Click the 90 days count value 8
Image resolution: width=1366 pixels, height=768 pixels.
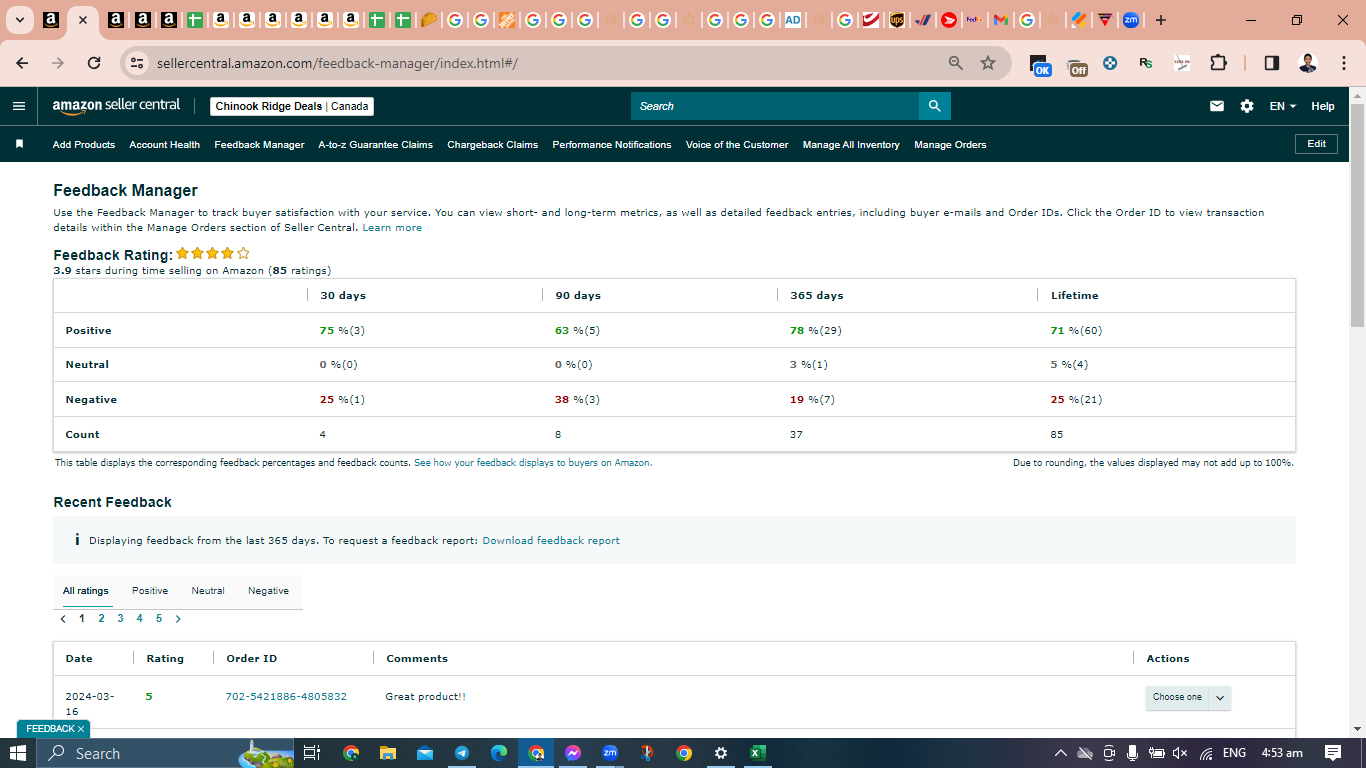[x=558, y=435]
